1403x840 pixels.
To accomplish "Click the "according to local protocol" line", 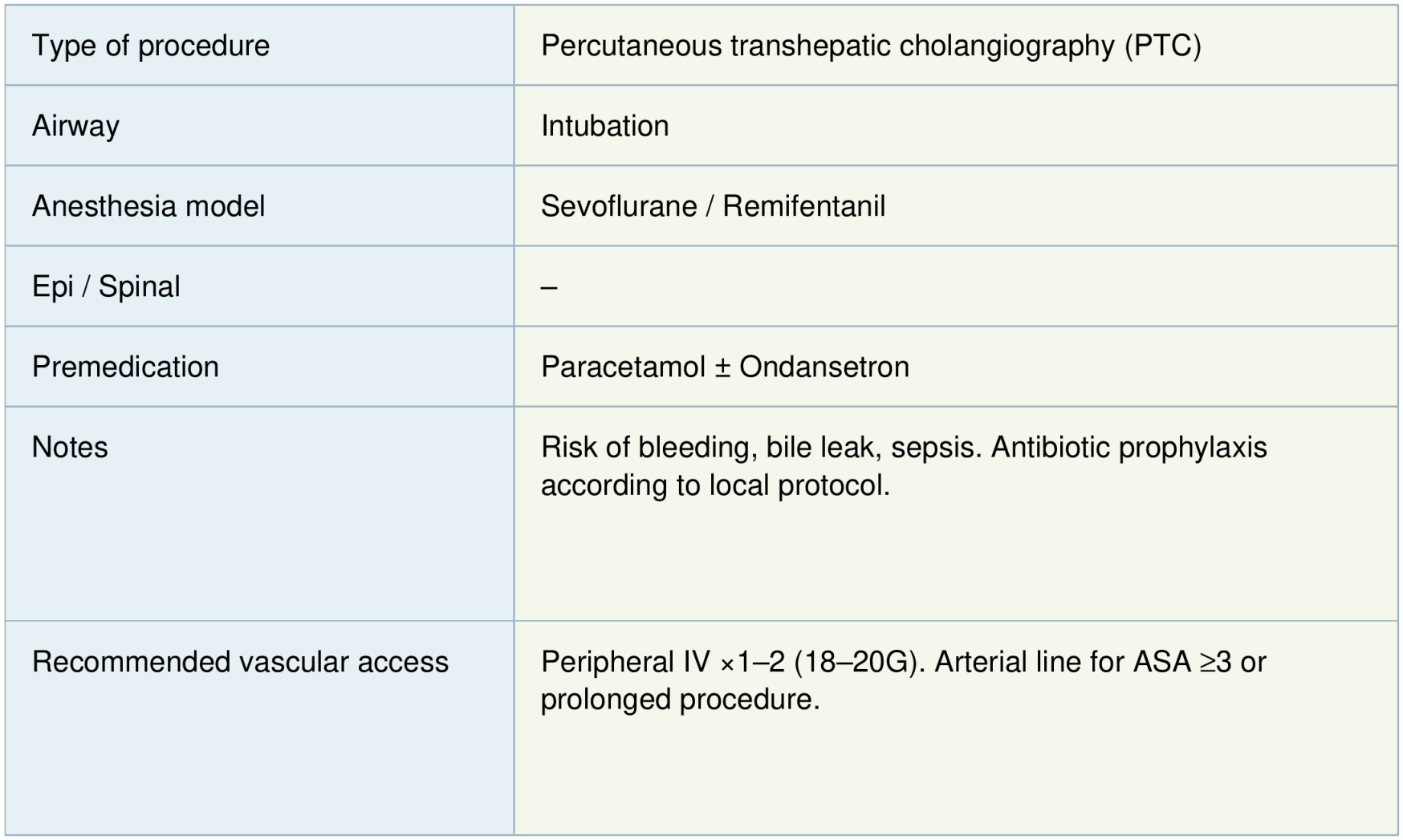I will 714,485.
